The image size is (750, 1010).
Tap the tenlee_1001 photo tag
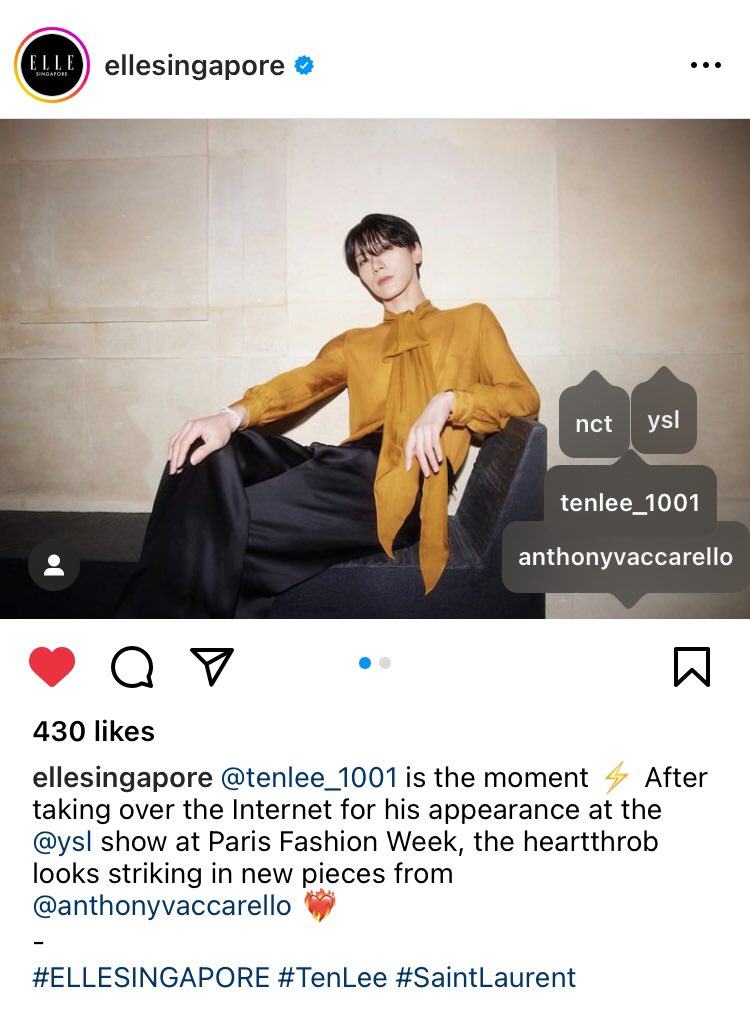point(630,502)
